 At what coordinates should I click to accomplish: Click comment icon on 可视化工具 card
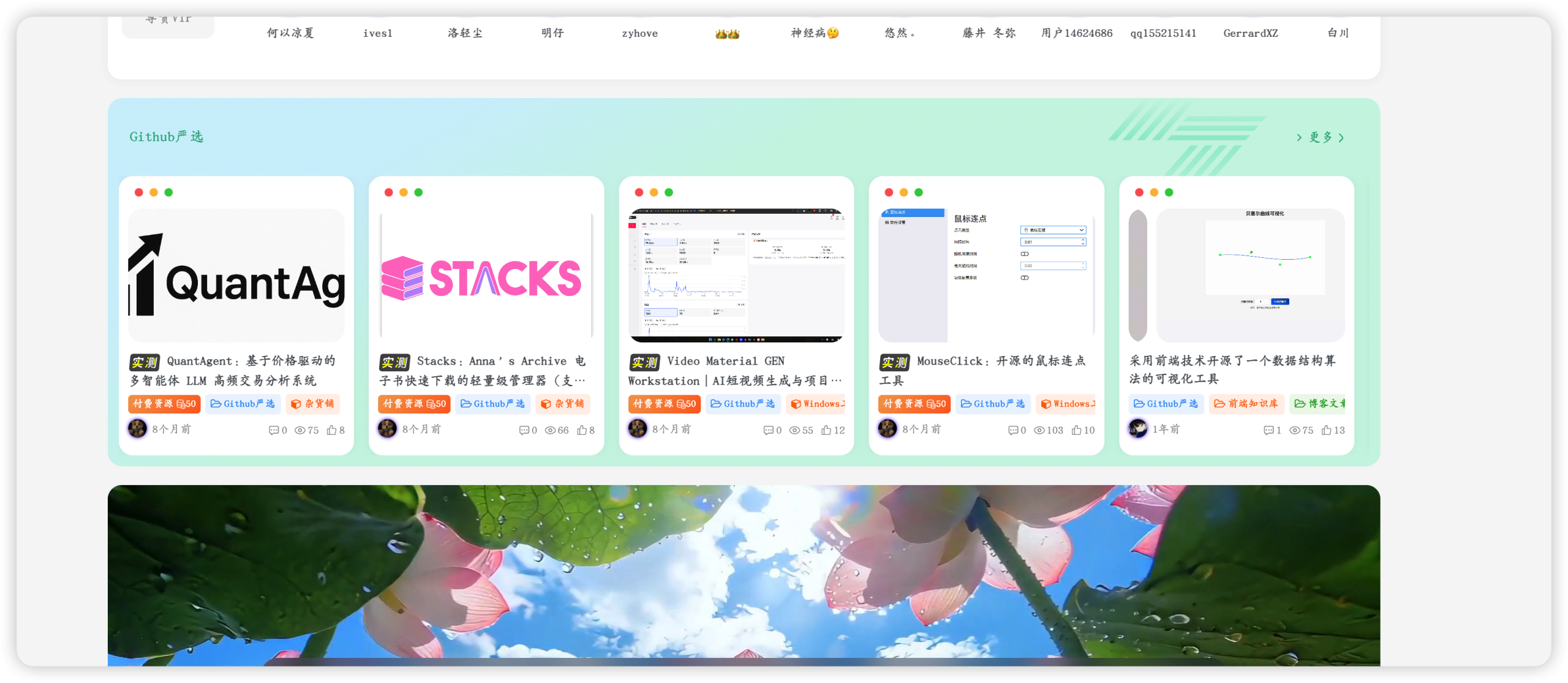click(x=1268, y=430)
